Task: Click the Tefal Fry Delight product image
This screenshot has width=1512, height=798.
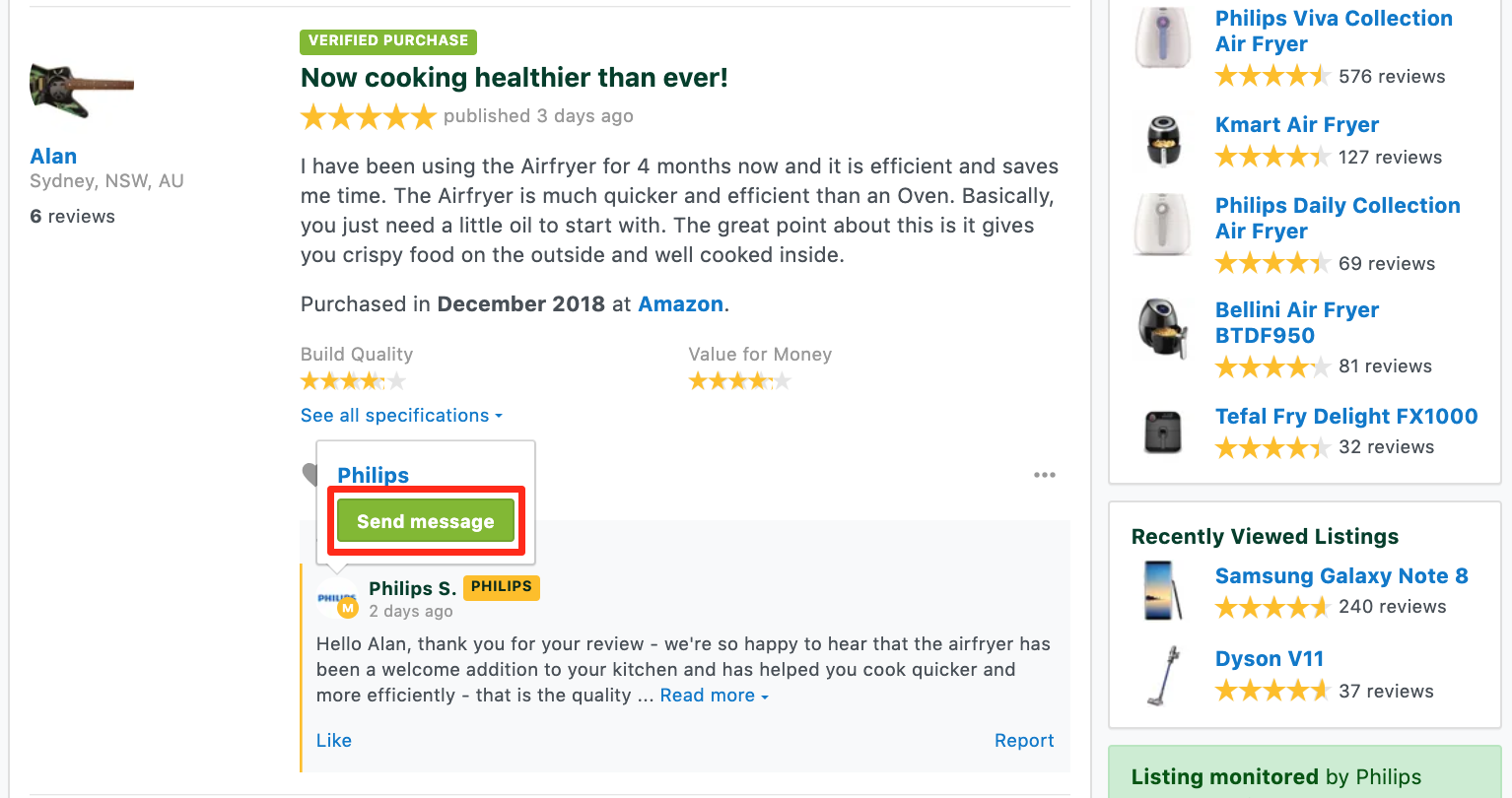Action: click(1163, 432)
